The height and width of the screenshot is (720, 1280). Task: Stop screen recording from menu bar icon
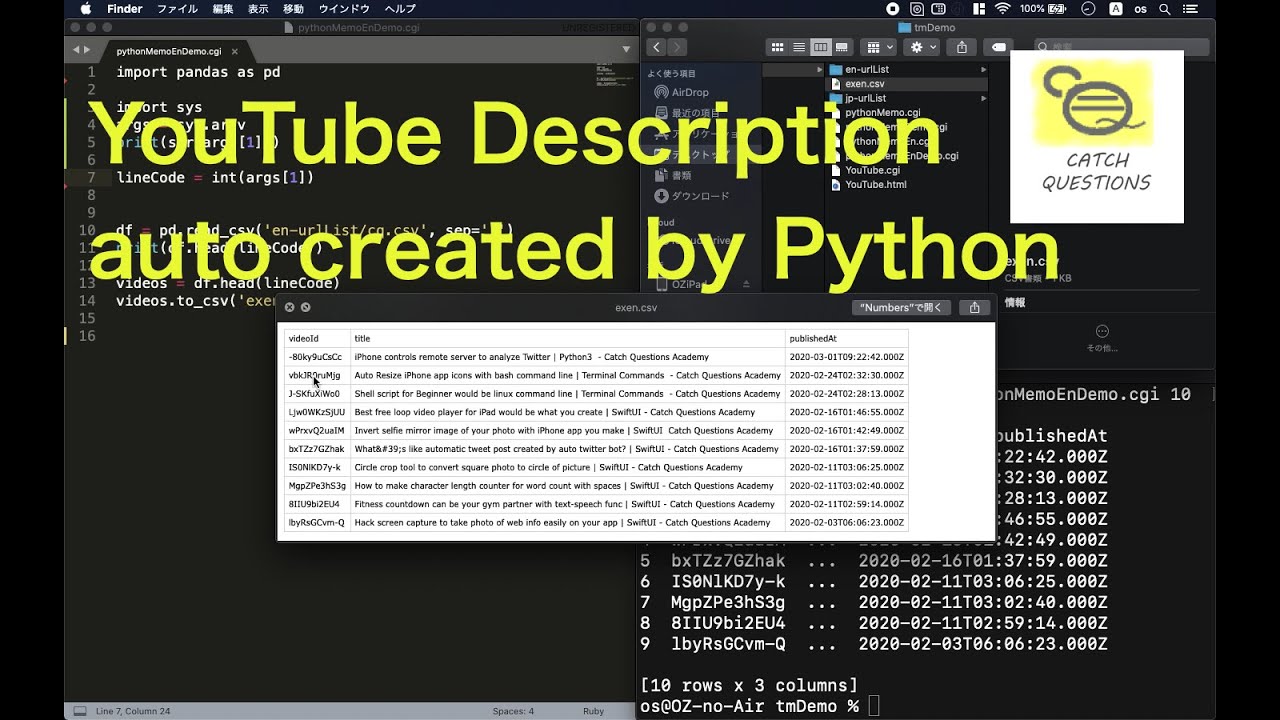[893, 9]
